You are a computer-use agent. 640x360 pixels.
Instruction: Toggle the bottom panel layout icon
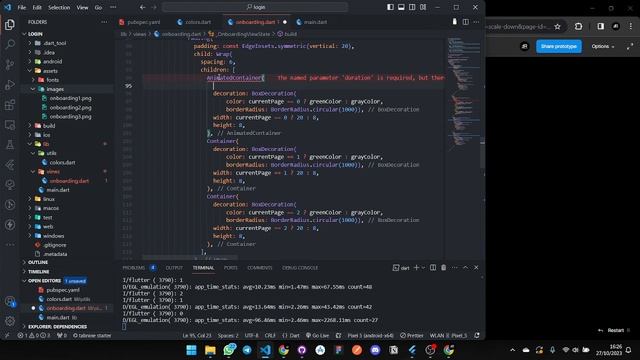(401, 7)
